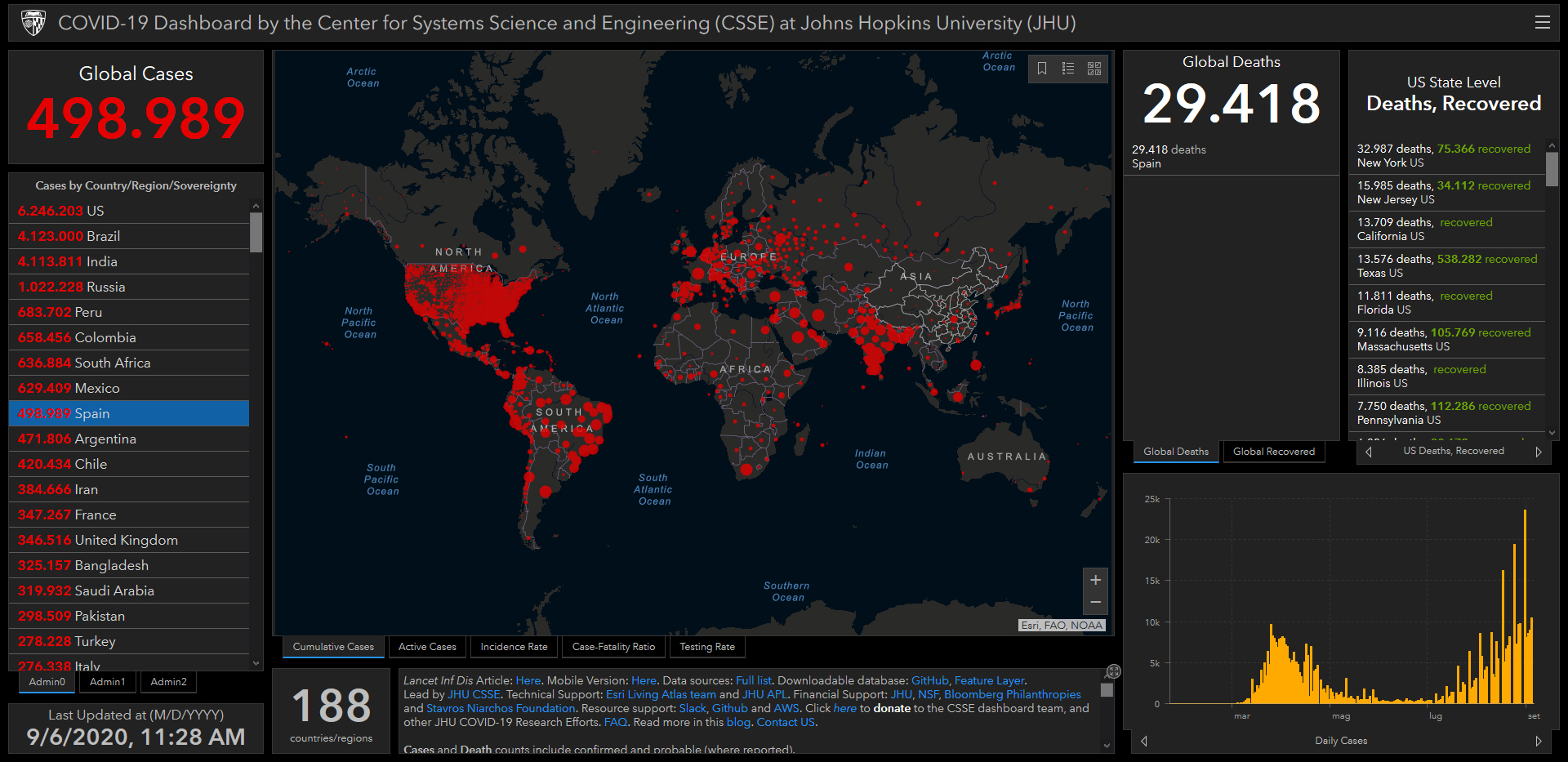Click the Illinois US deaths row

1447,377
